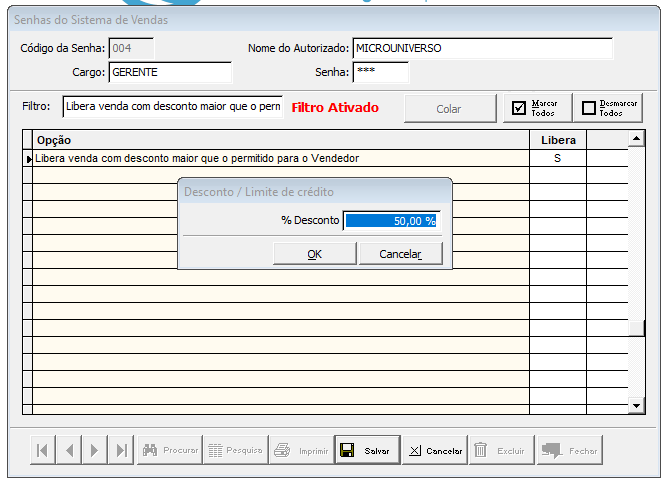Click the grid scrollbar down arrow

636,405
